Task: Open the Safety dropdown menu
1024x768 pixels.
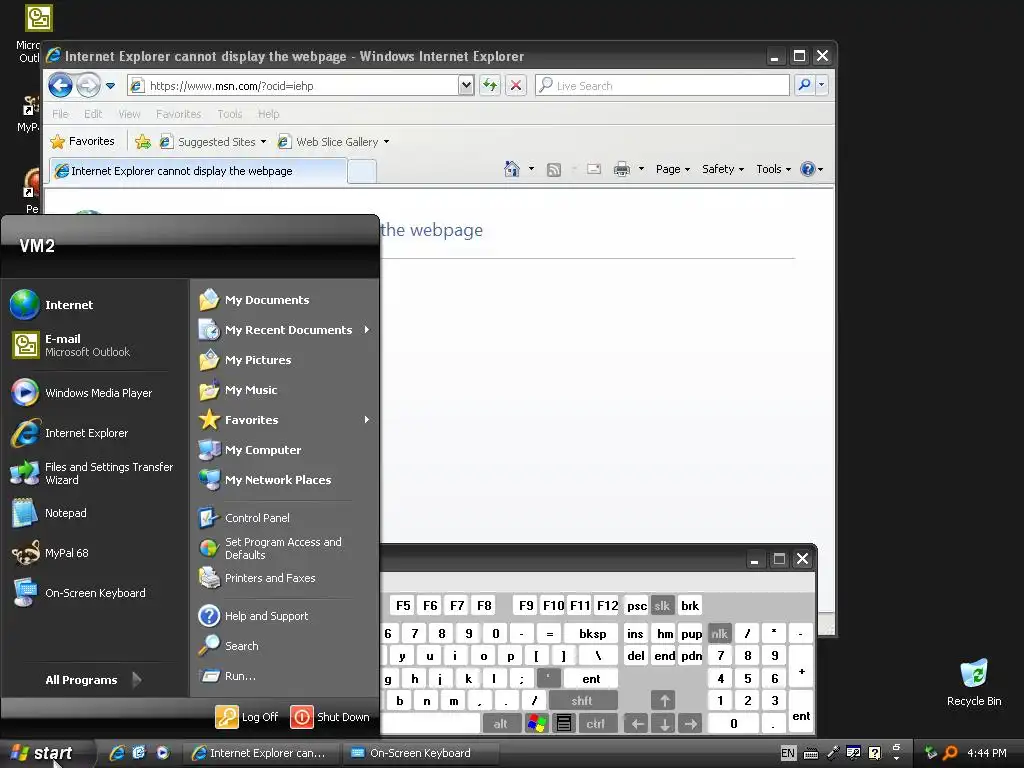Action: (723, 169)
